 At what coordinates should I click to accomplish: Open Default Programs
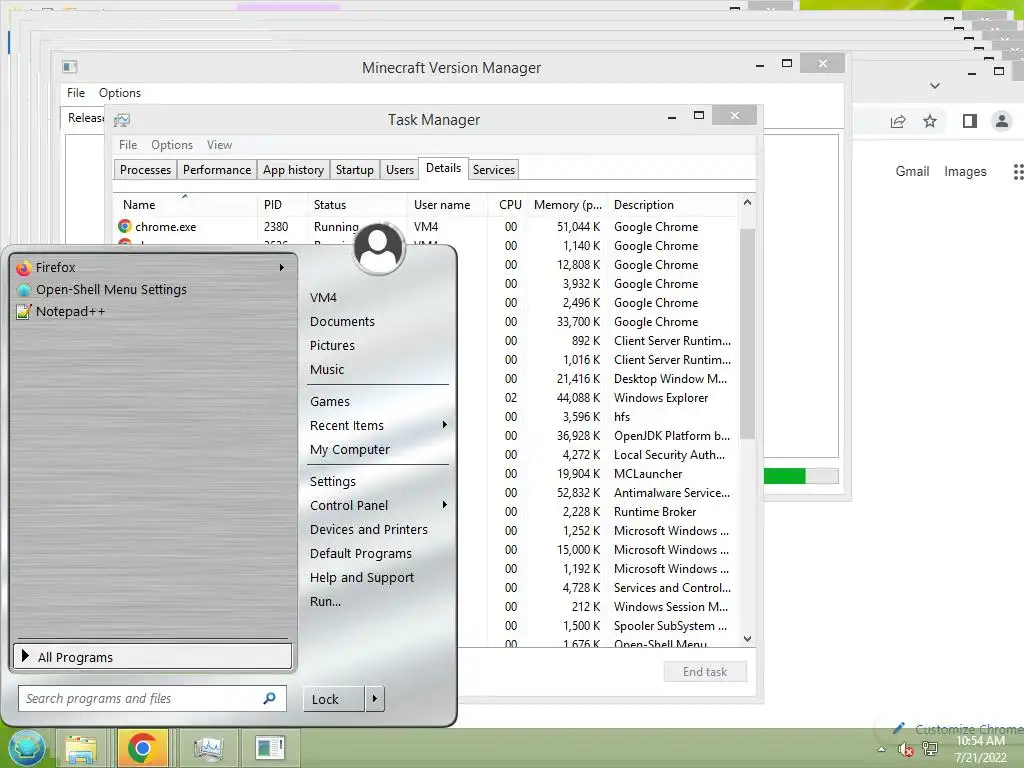pyautogui.click(x=360, y=554)
